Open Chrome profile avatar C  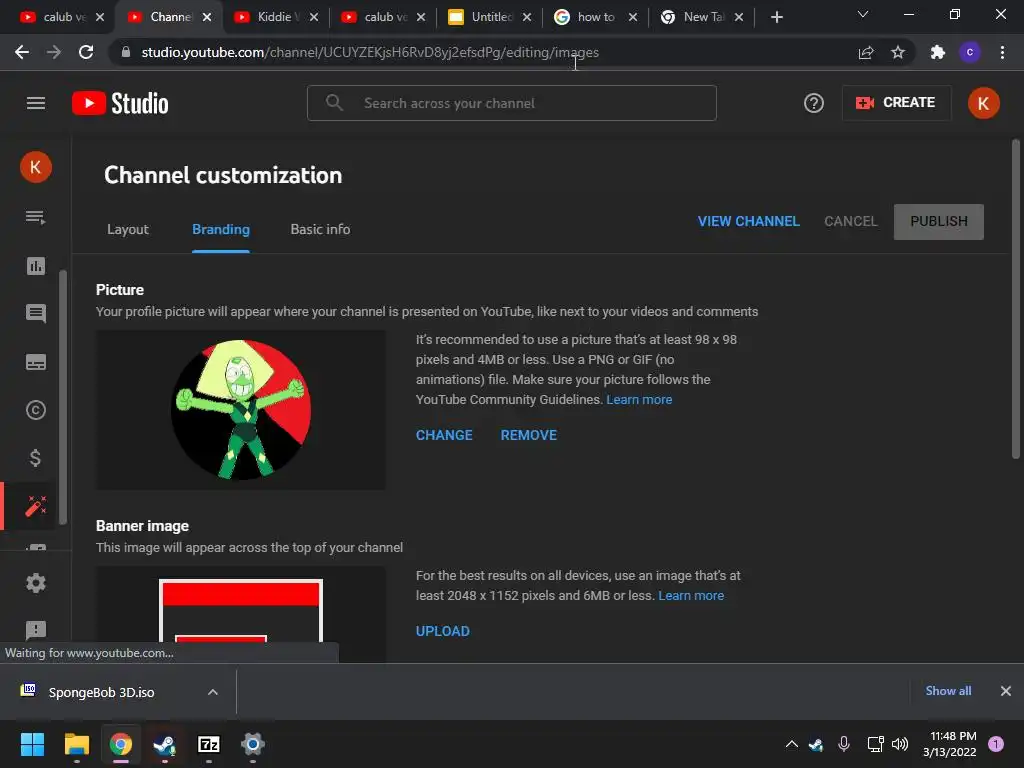tap(970, 52)
